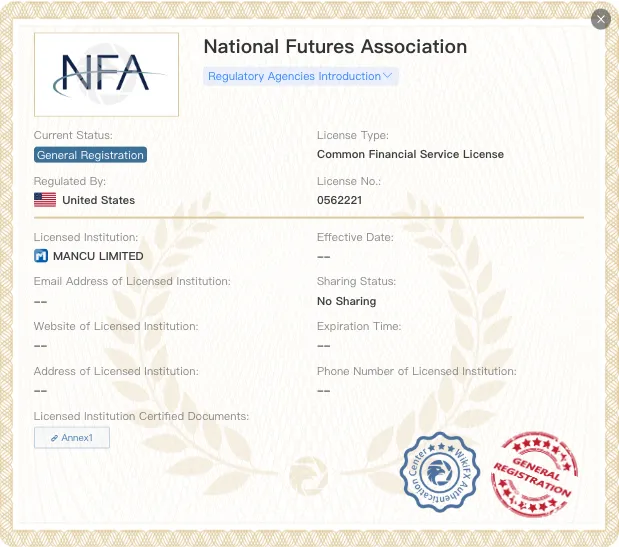
Task: Click the Effective Date label
Action: pyautogui.click(x=355, y=237)
